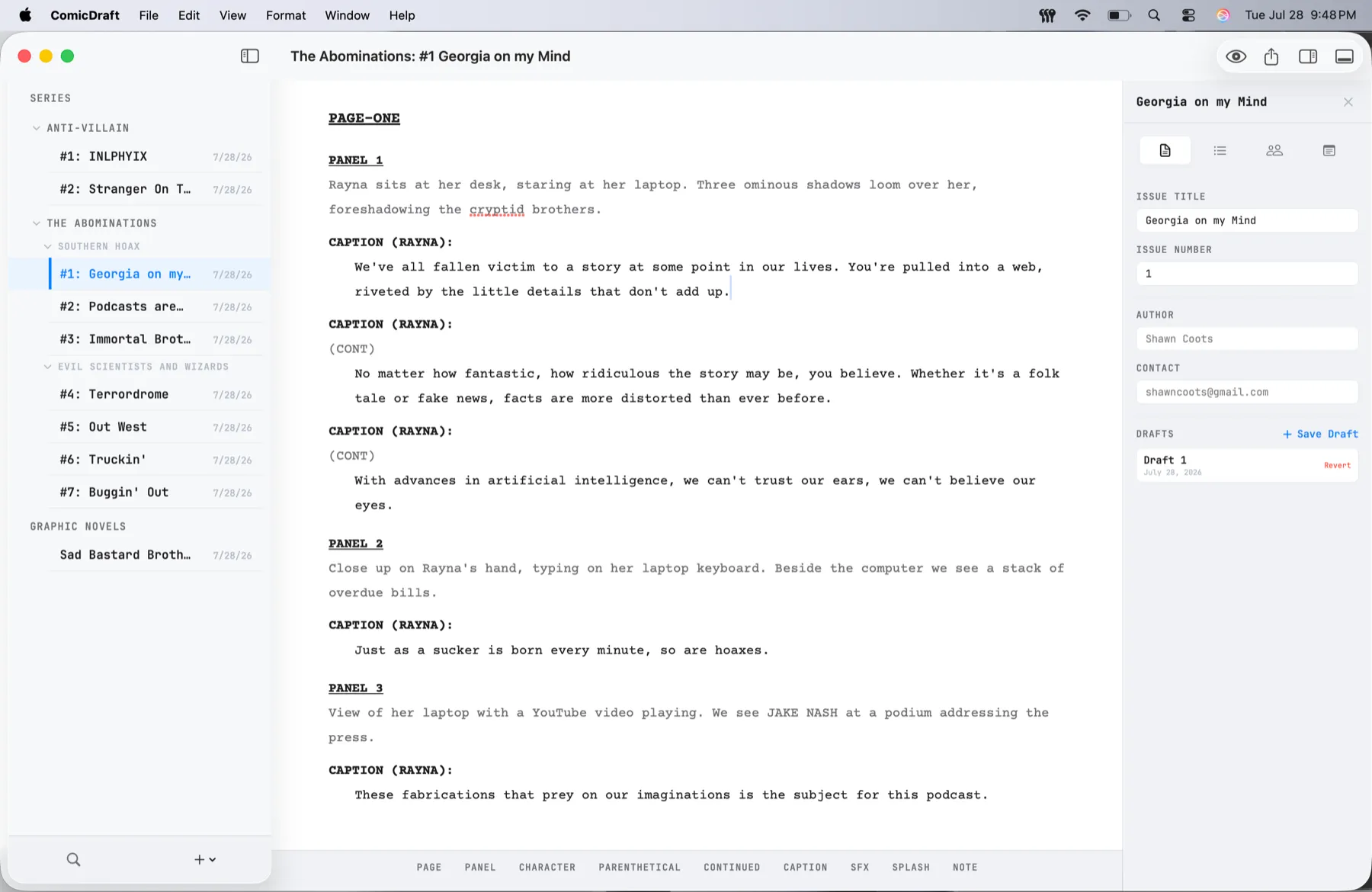Viewport: 1372px width, 892px height.
Task: Open the ComicDraft app menu
Action: [85, 15]
